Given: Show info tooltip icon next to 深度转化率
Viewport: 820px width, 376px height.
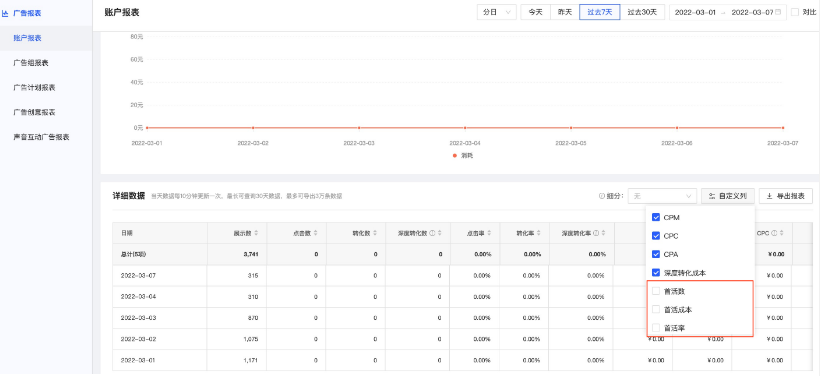Looking at the screenshot, I should pyautogui.click(x=596, y=233).
